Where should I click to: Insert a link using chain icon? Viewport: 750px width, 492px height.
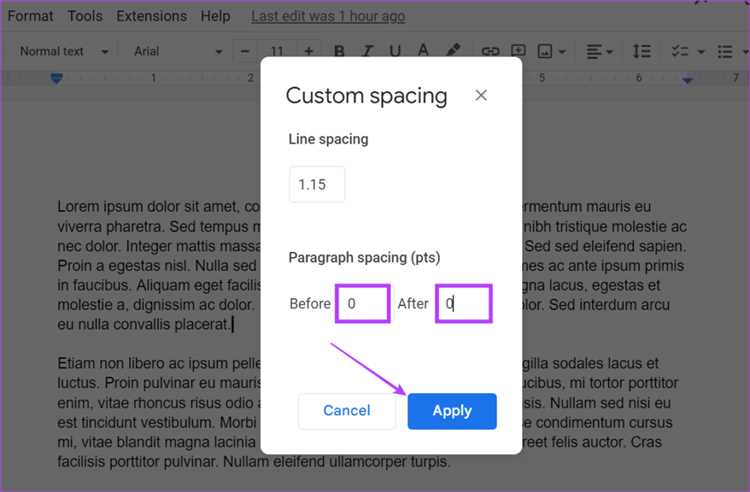(x=490, y=51)
